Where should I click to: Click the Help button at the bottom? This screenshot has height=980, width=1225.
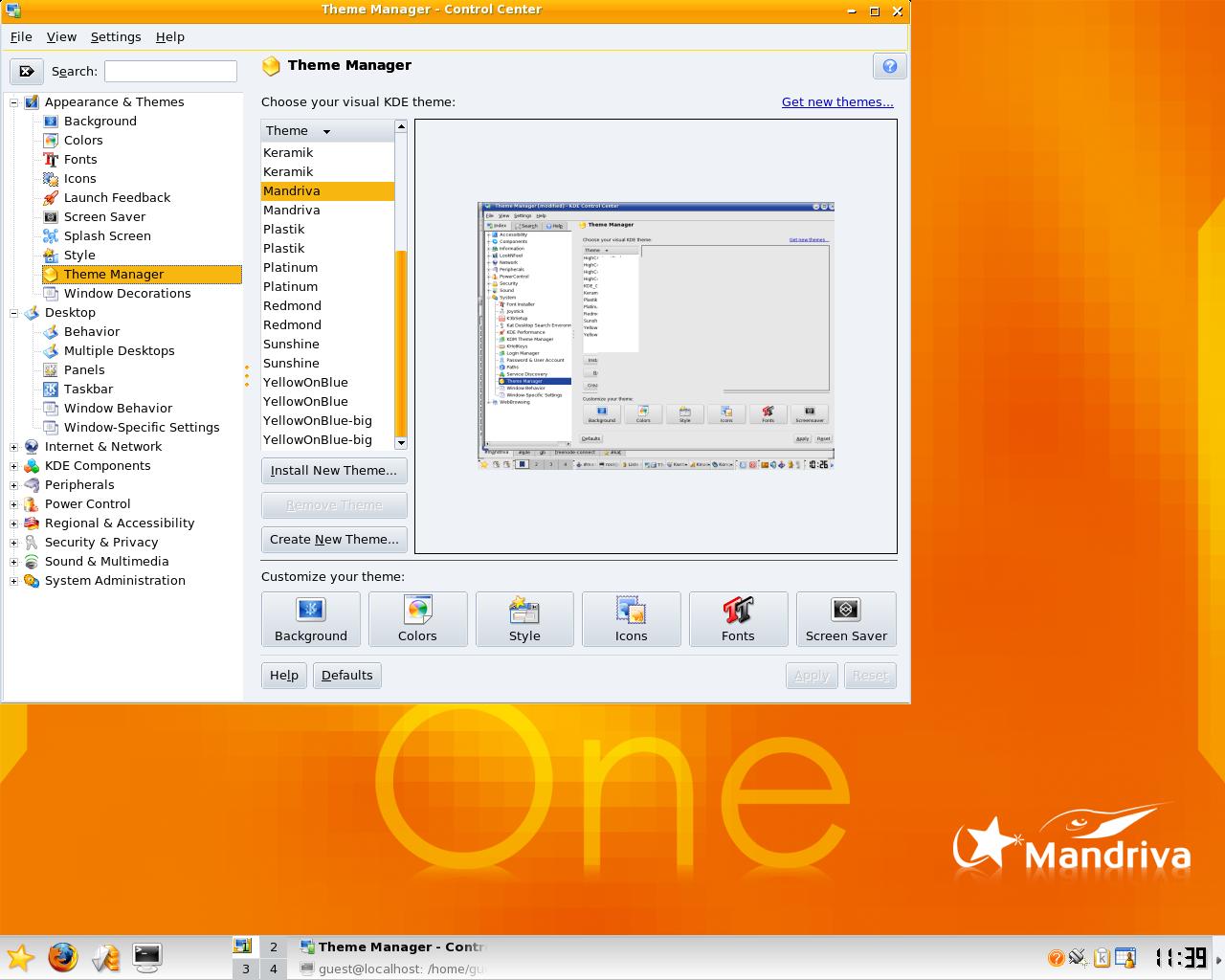click(284, 676)
